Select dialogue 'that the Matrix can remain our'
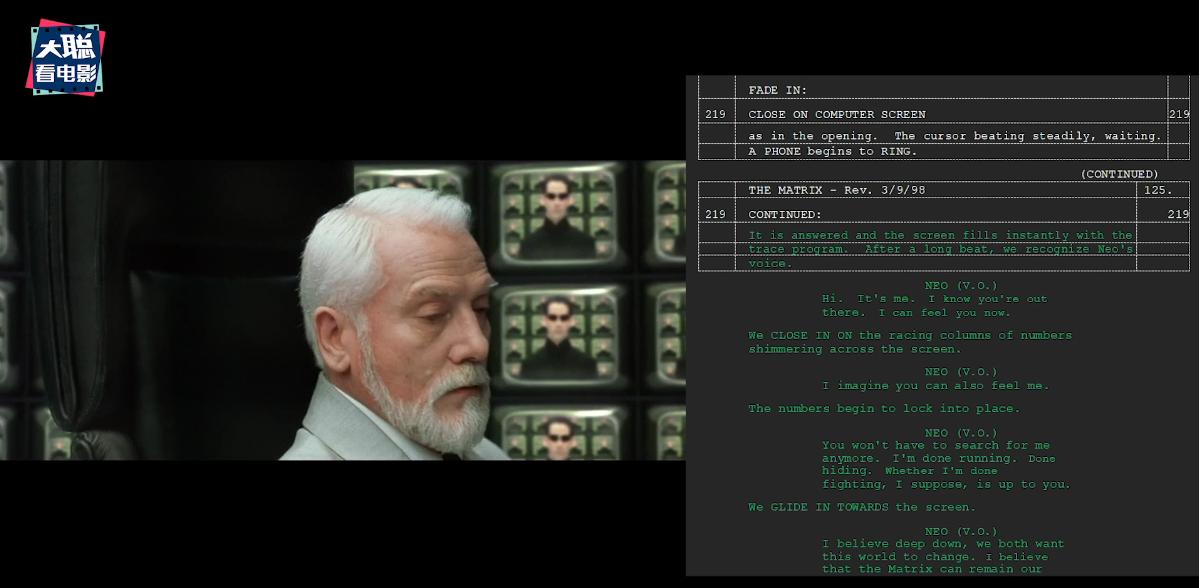The width and height of the screenshot is (1199, 588). pyautogui.click(x=932, y=569)
